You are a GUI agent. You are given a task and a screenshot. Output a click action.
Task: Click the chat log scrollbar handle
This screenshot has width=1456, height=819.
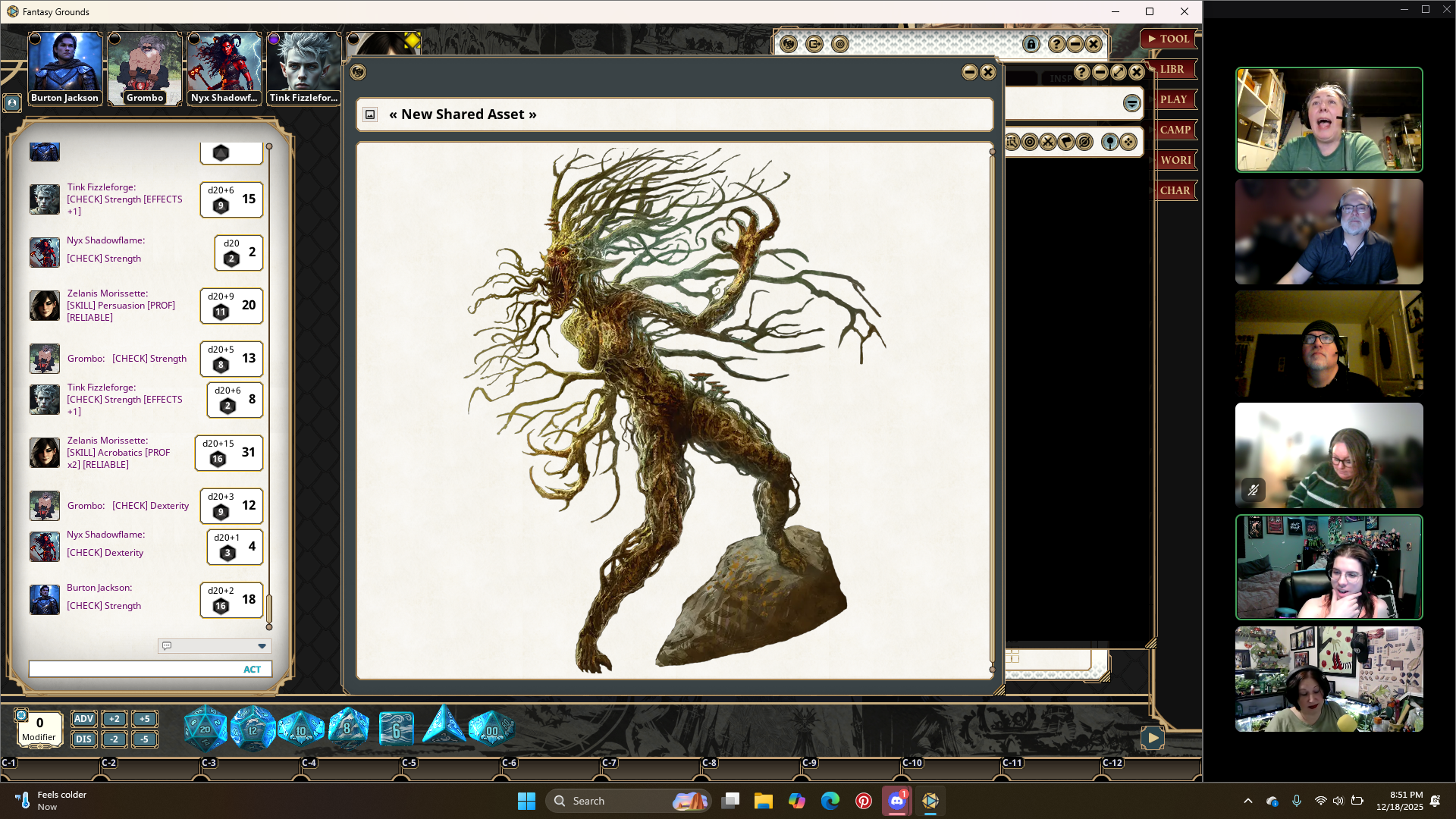(x=269, y=607)
